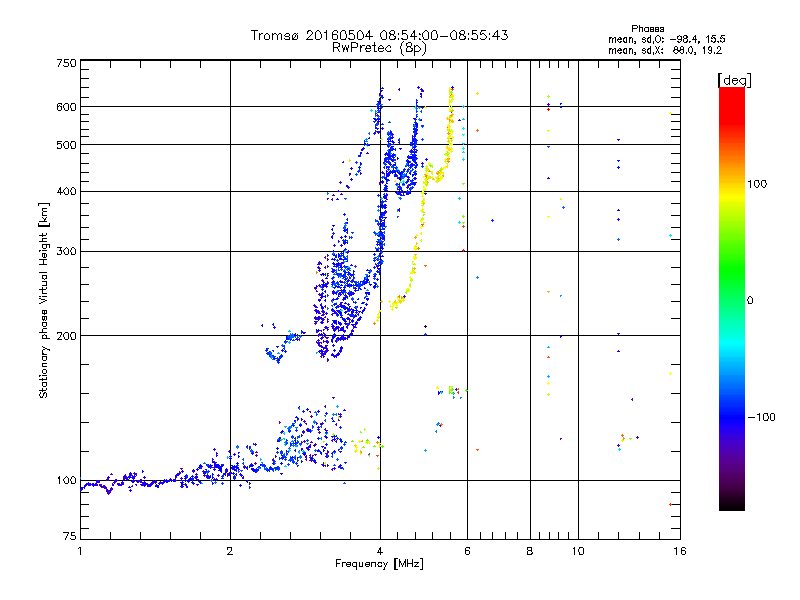Click the '100' colorbar tick label
The image size is (800, 600).
tap(757, 184)
